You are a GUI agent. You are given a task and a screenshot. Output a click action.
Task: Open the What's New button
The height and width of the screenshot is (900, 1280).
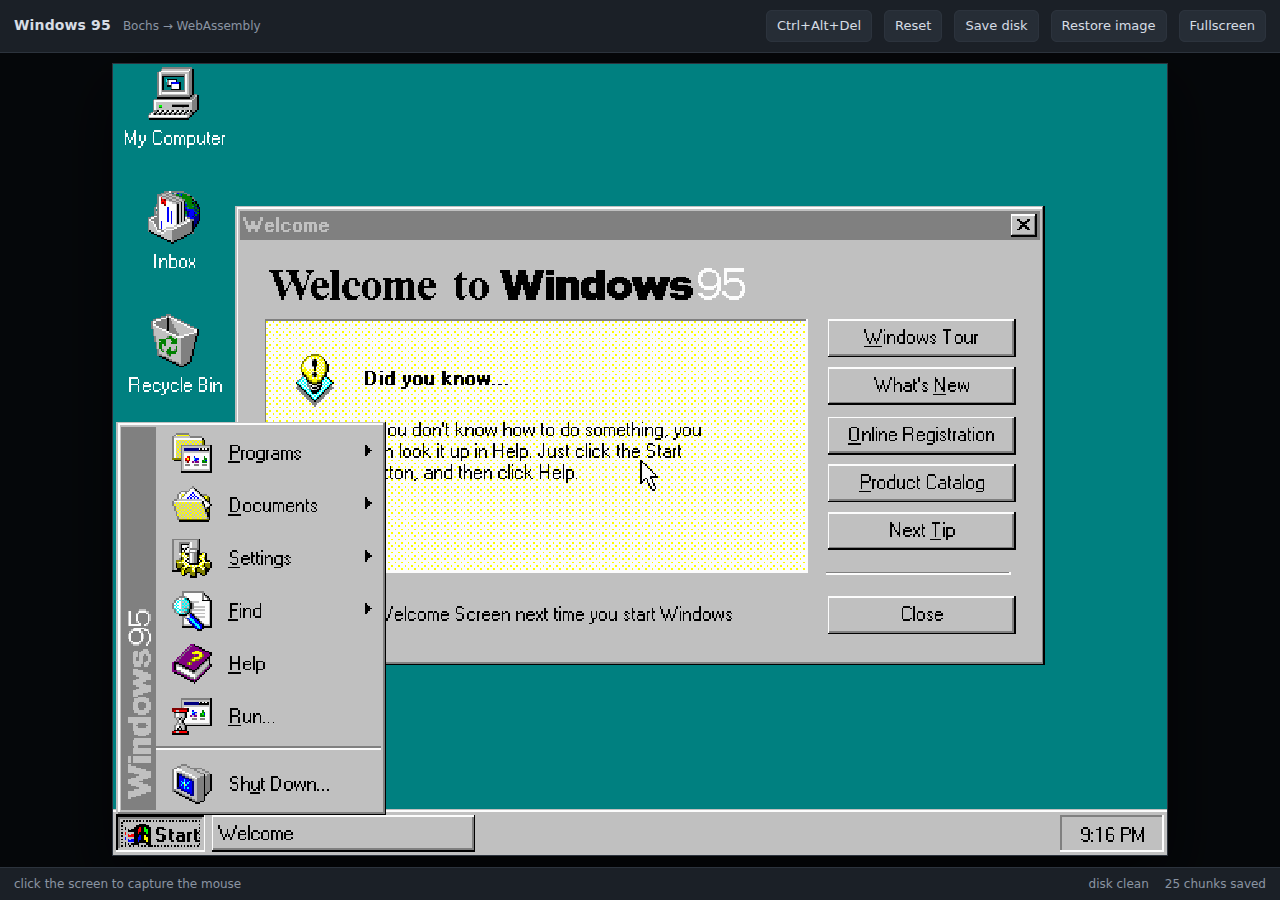[x=921, y=385]
